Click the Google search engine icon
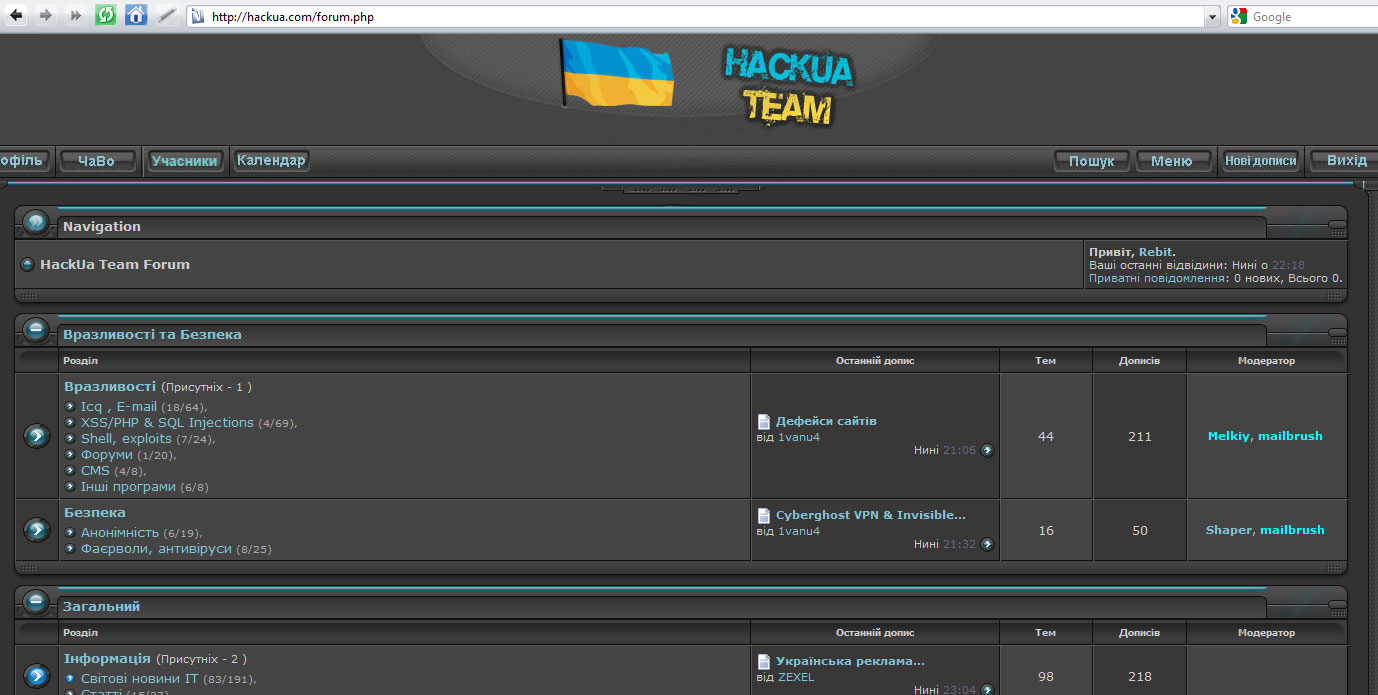1378x695 pixels. pos(1240,16)
